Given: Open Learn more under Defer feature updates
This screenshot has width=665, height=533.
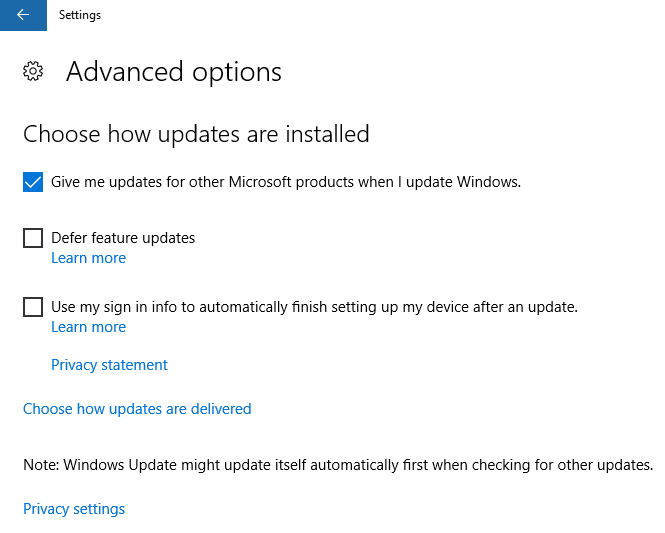Looking at the screenshot, I should click(x=88, y=258).
